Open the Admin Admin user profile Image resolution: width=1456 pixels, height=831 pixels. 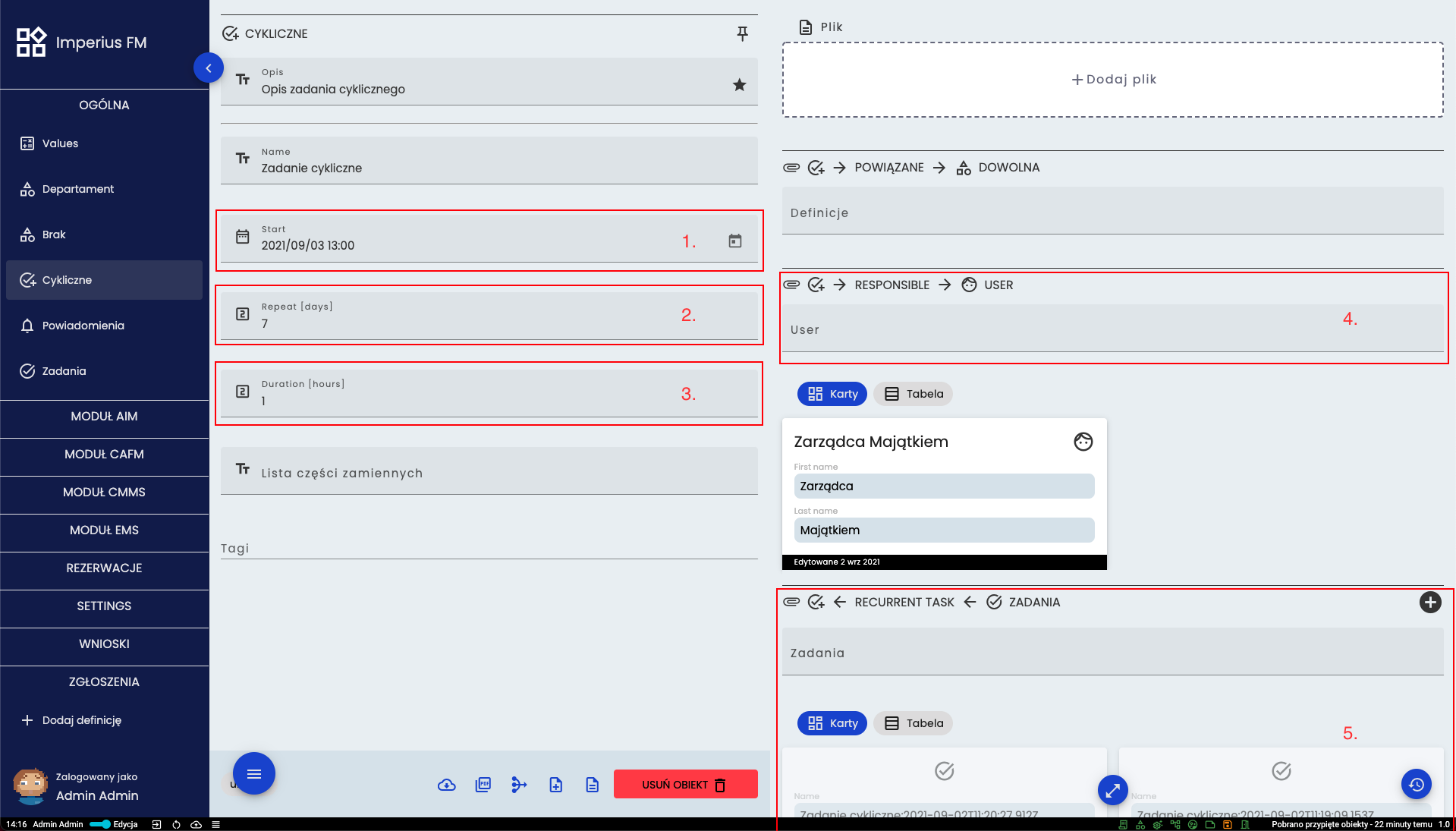[x=76, y=786]
